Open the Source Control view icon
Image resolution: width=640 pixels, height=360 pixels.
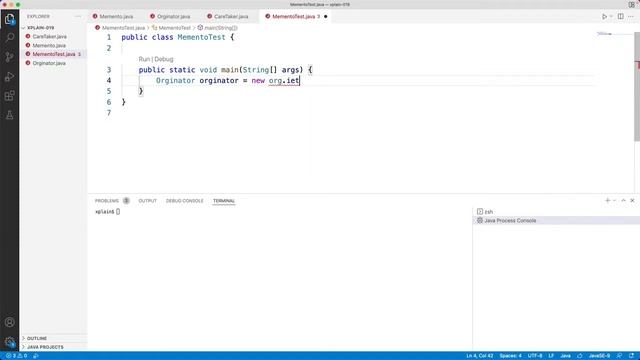point(9,57)
